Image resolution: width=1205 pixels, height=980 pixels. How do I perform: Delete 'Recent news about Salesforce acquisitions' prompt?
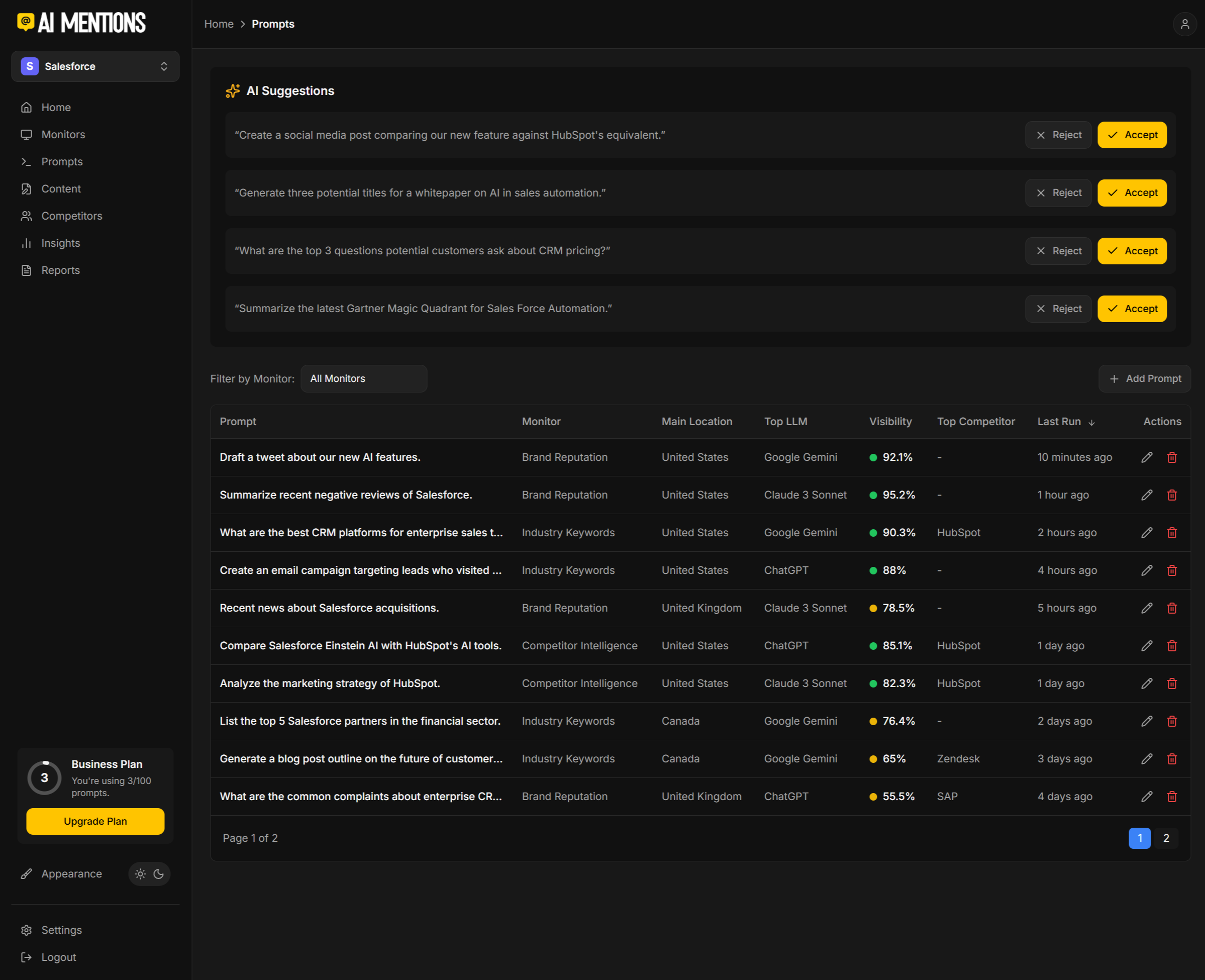point(1172,608)
